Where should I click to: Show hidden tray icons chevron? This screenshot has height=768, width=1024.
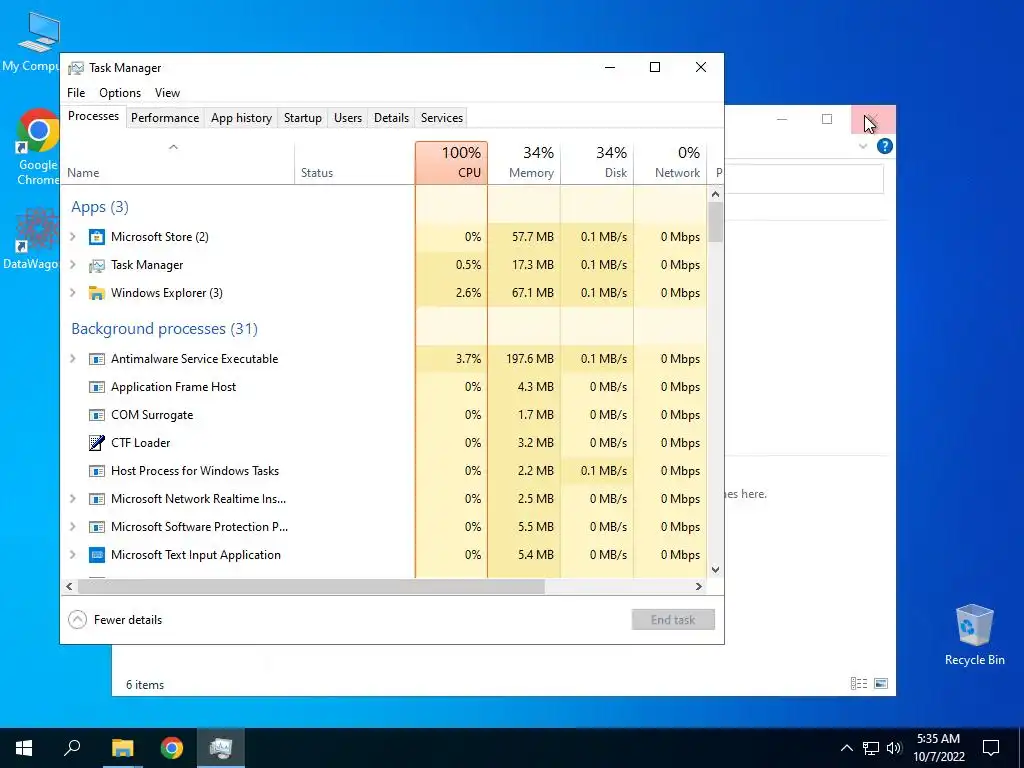pyautogui.click(x=846, y=748)
